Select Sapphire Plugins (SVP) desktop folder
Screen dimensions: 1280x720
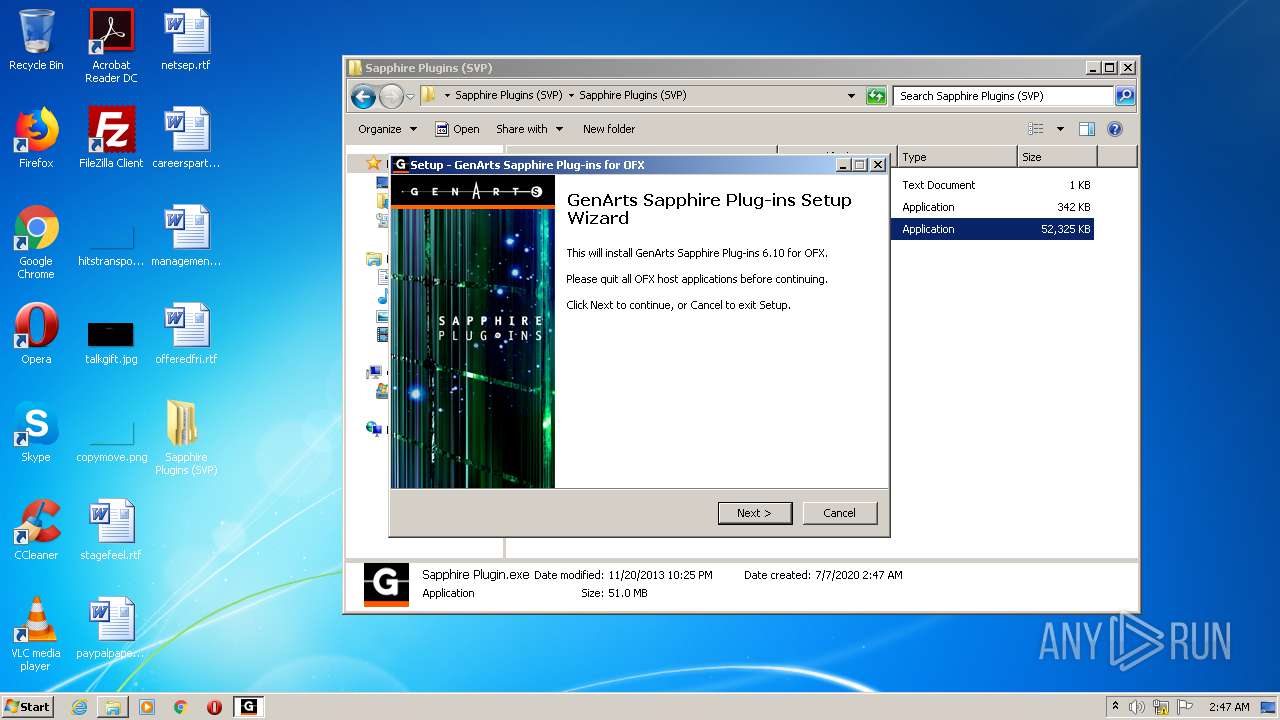coord(186,438)
